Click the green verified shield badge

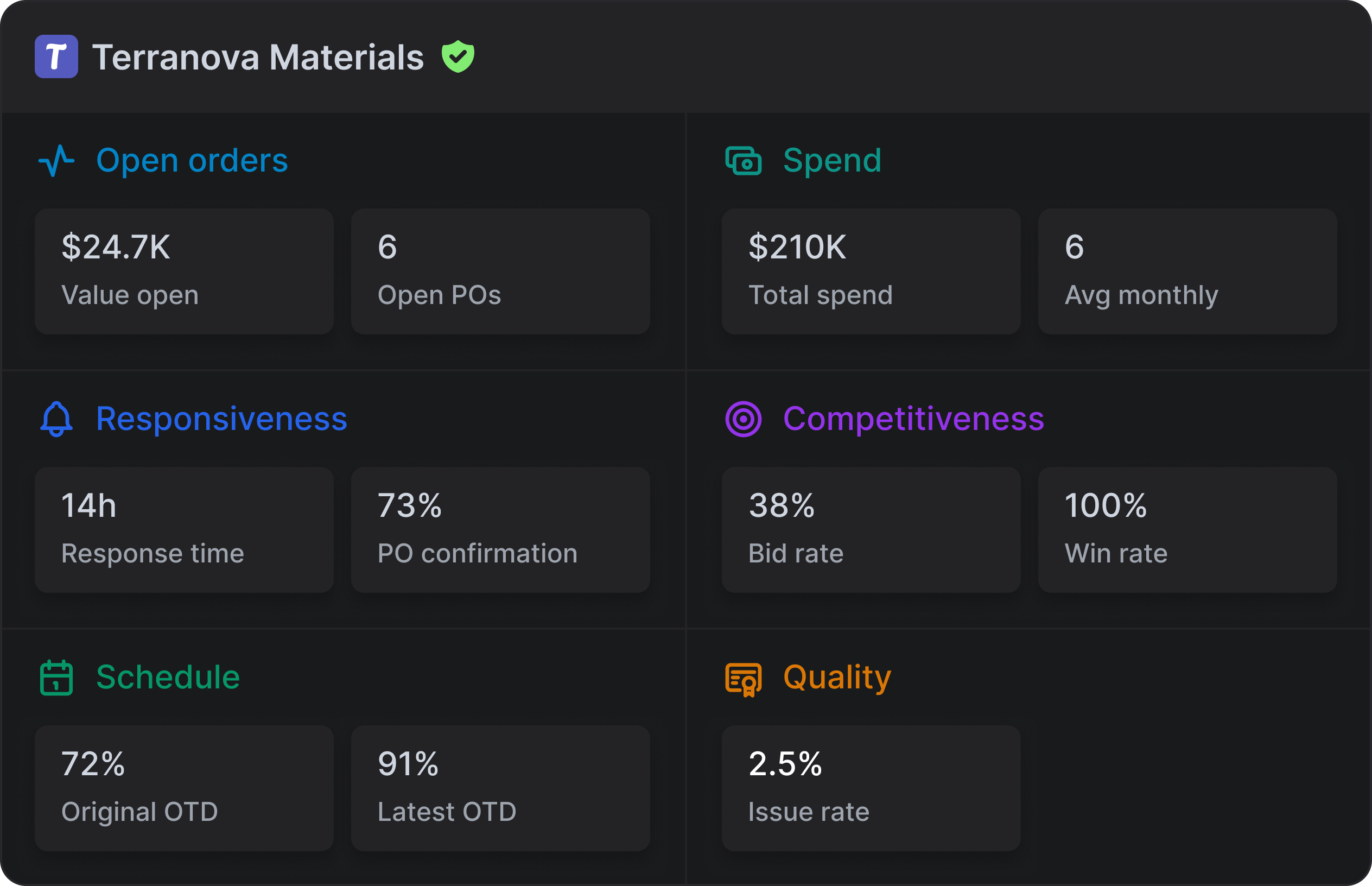(458, 56)
